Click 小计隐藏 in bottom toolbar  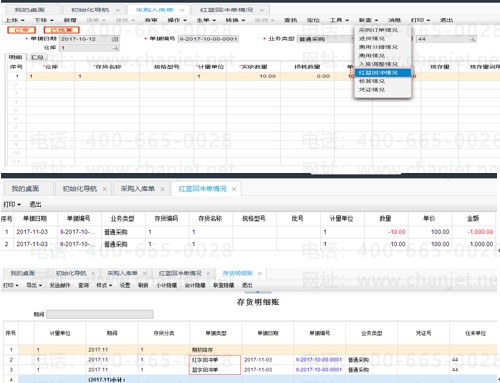coord(166,285)
